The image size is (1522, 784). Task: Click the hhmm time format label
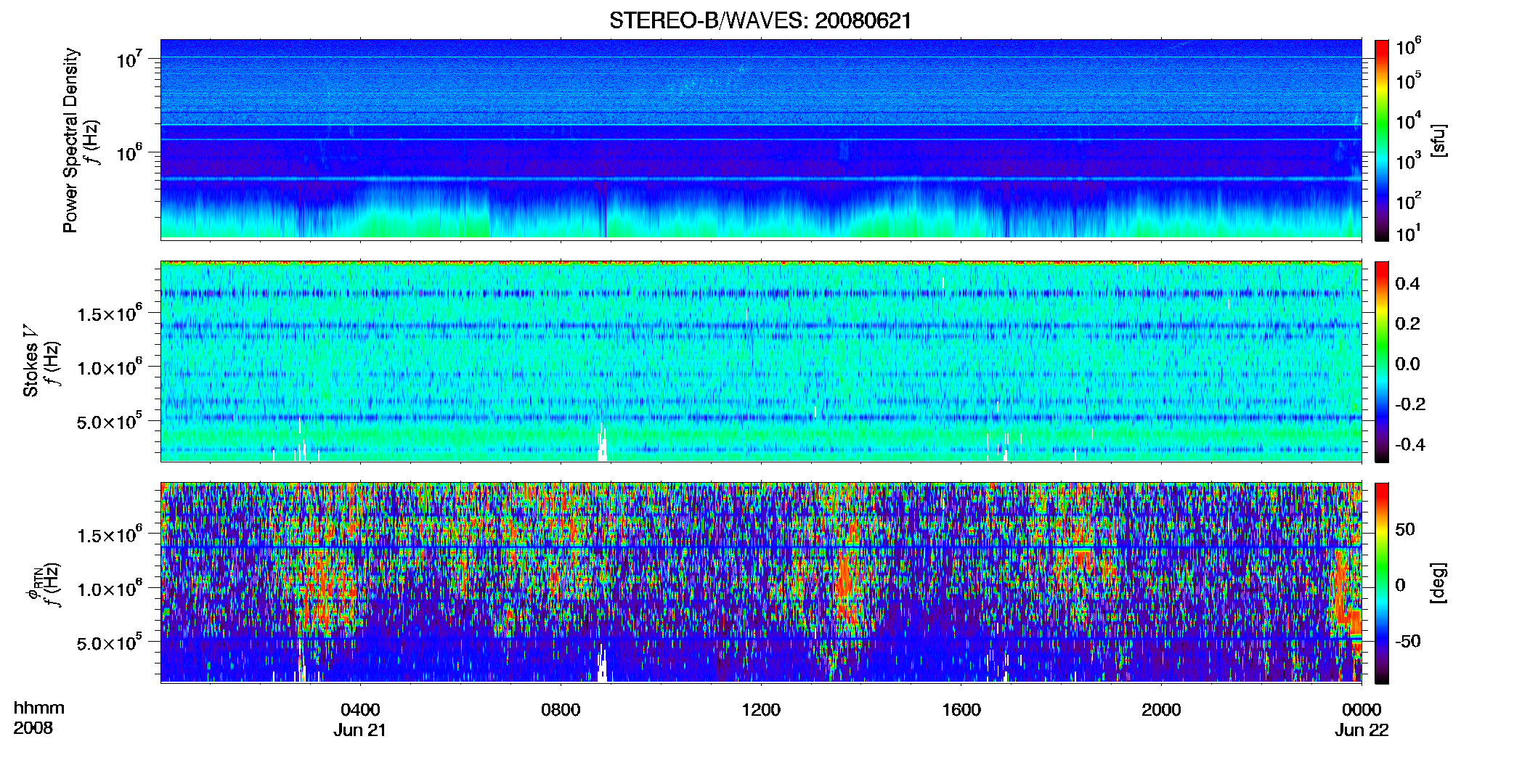tap(39, 709)
